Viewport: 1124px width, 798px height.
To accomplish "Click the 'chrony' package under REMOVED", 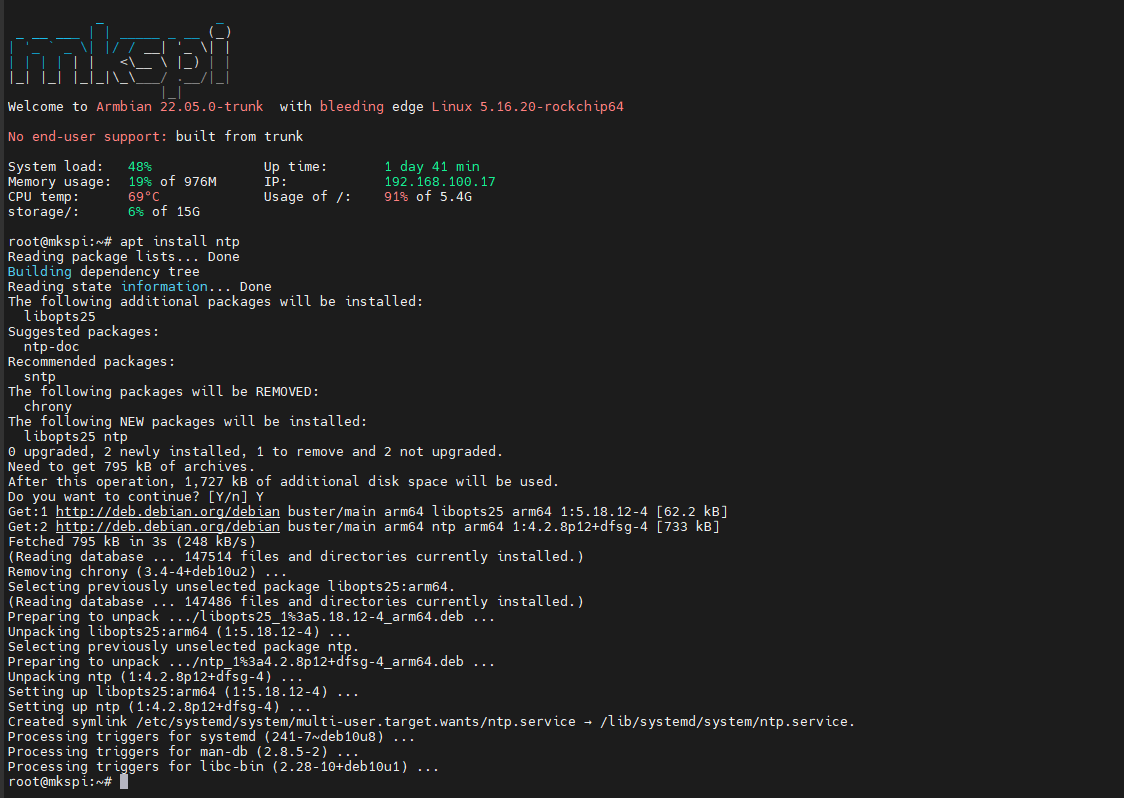I will pos(48,407).
